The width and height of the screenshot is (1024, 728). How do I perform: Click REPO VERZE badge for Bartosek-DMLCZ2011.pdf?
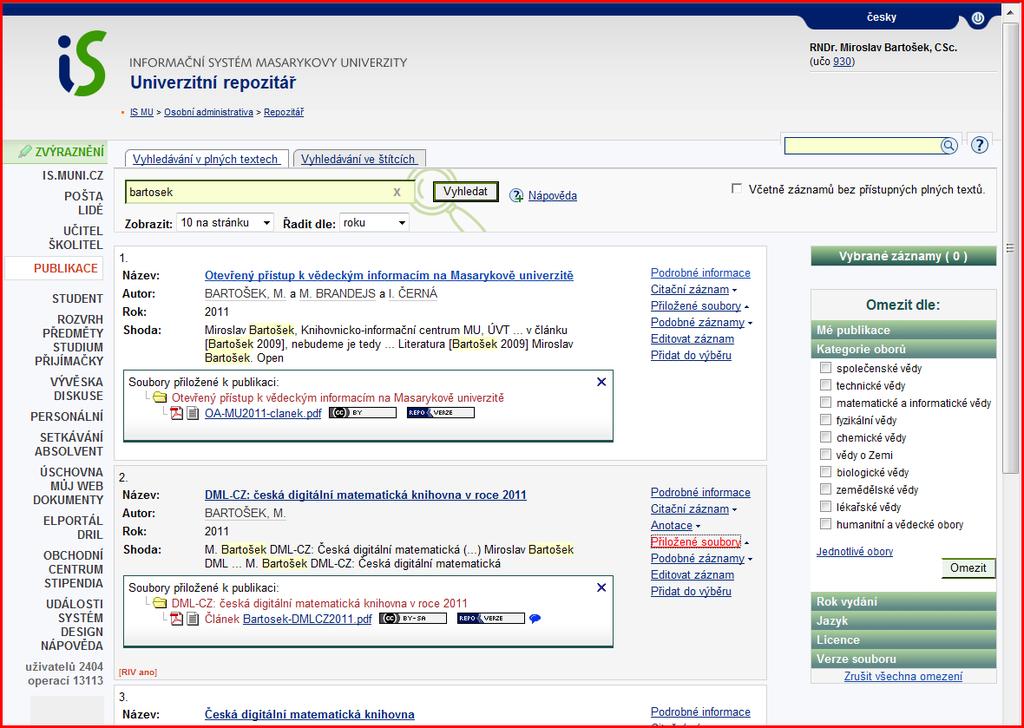[x=491, y=618]
